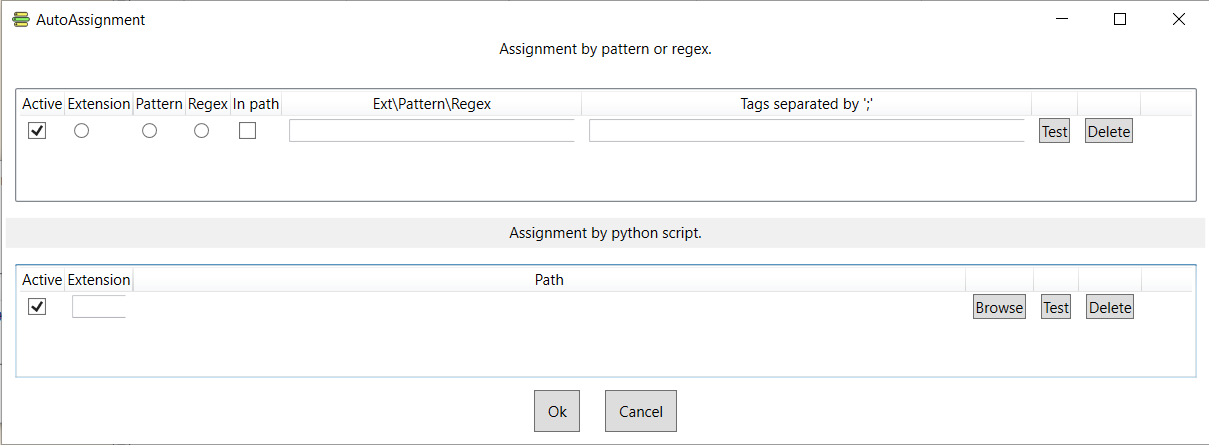Focus the Ext\Pattern\Regex text field
Screen dimensions: 1209x445
[431, 131]
